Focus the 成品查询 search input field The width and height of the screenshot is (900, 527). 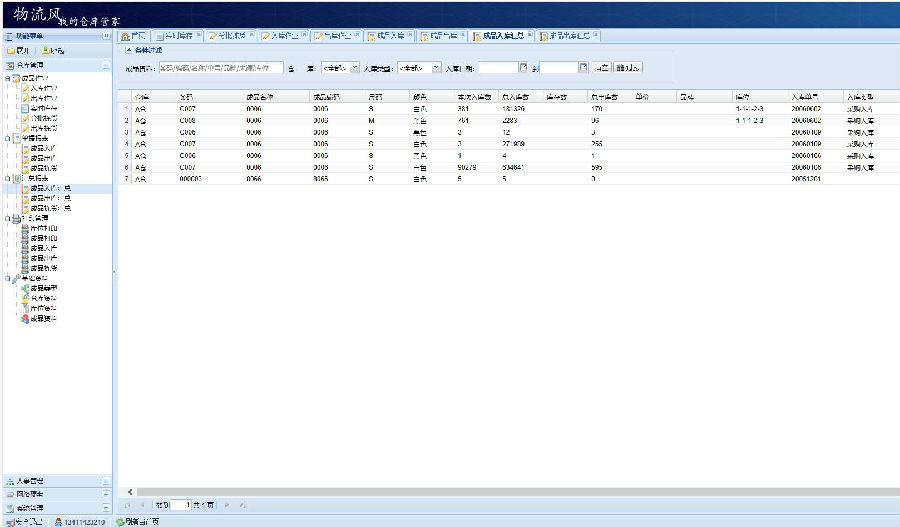point(221,68)
